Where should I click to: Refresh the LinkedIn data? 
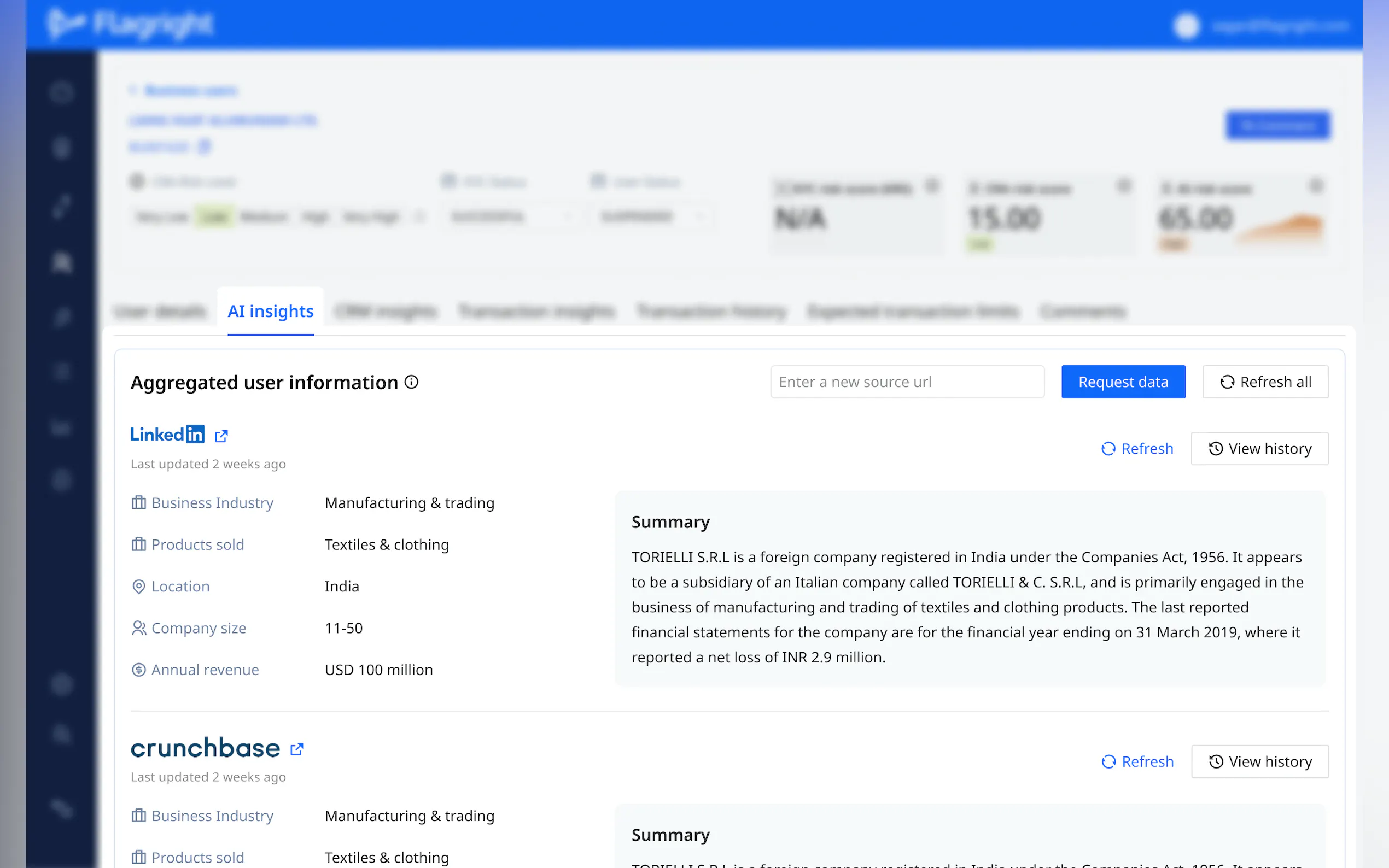1137,448
